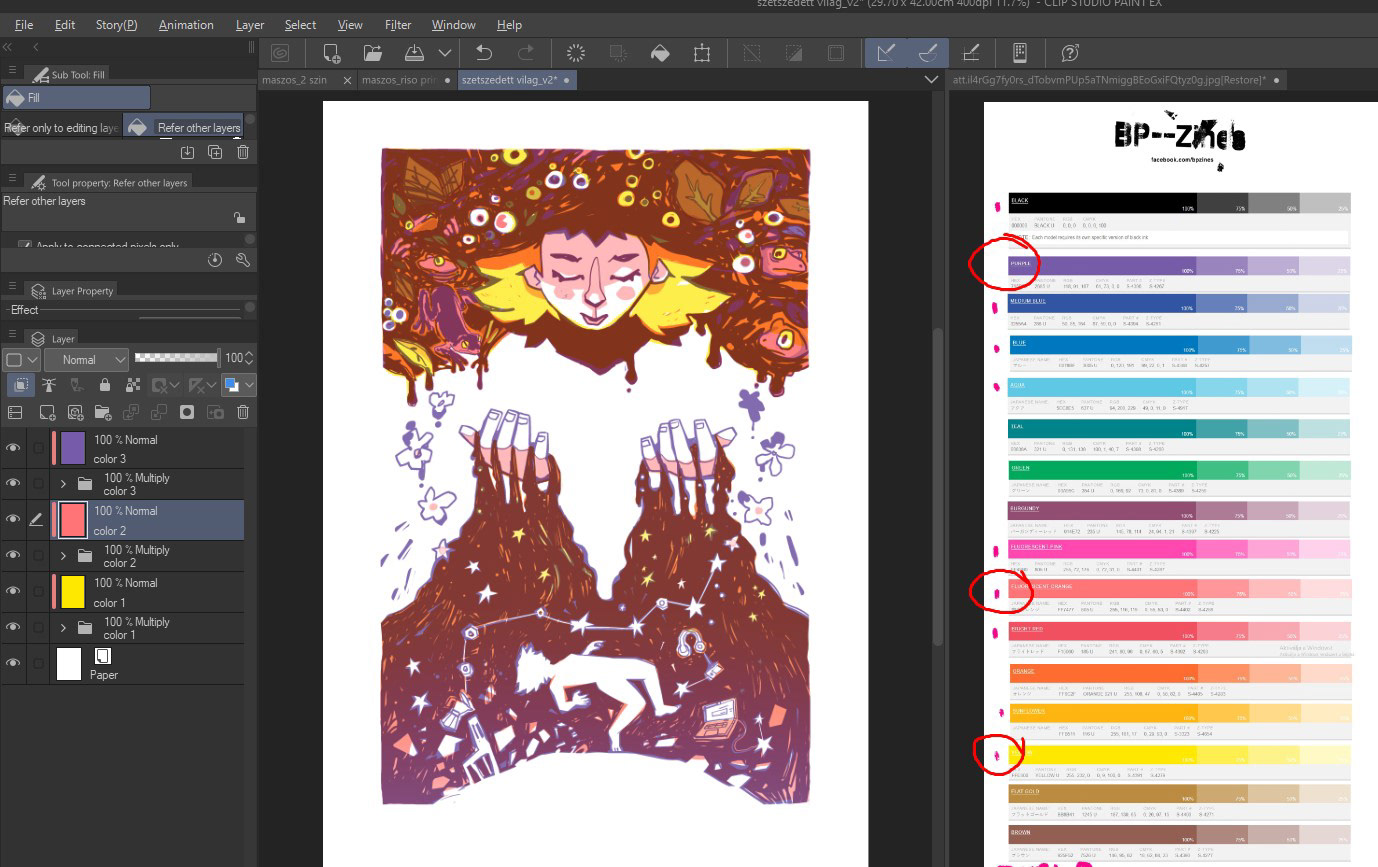This screenshot has width=1378, height=867.
Task: Create a new layer folder
Action: pyautogui.click(x=103, y=412)
